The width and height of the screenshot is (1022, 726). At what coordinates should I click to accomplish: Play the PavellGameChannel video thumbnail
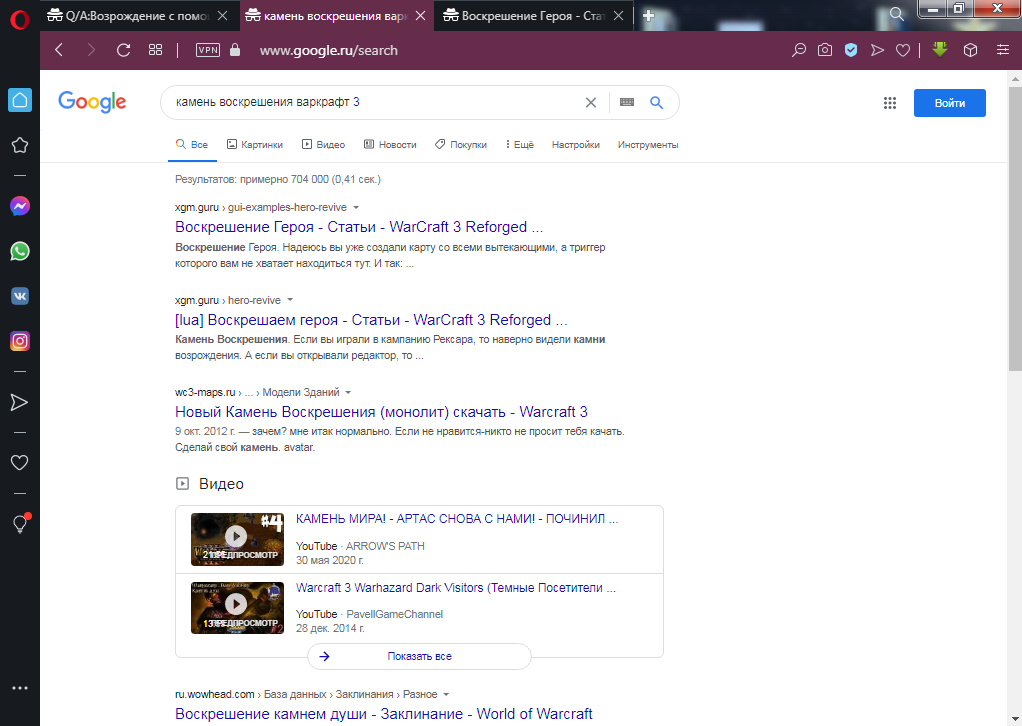(x=237, y=607)
